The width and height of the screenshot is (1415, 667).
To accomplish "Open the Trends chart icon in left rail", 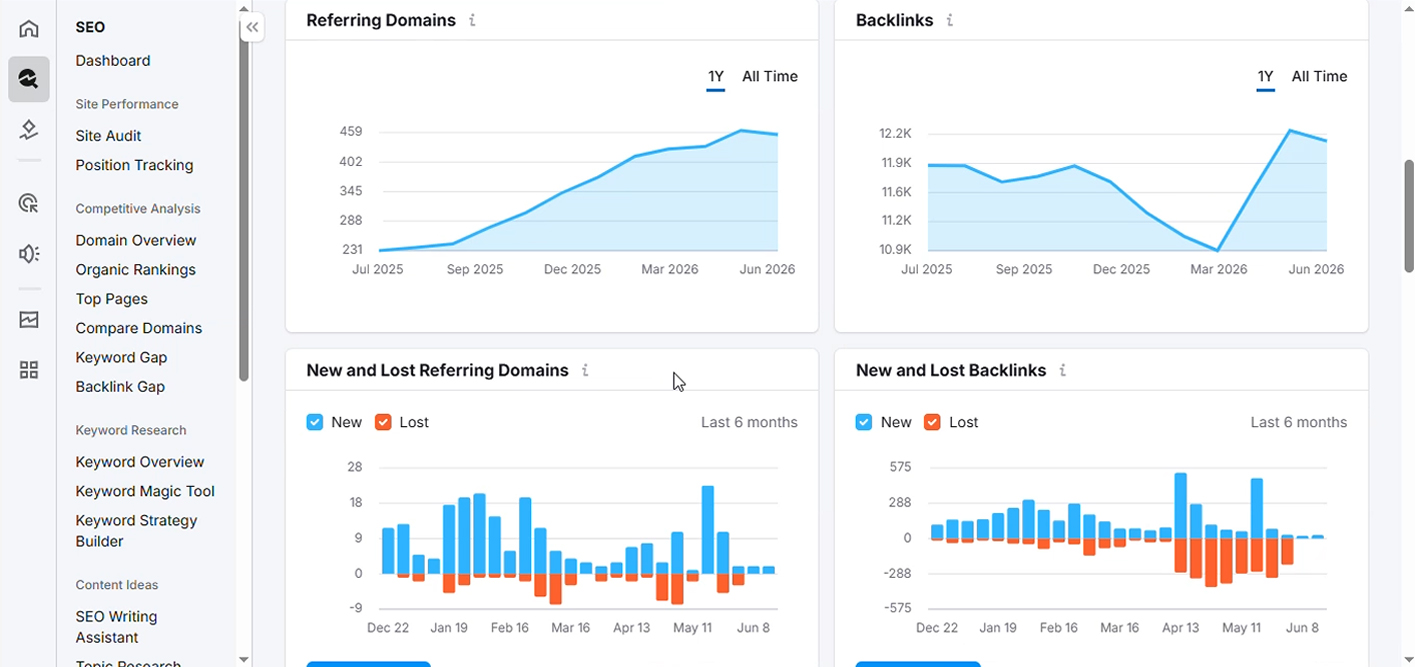I will coord(29,320).
